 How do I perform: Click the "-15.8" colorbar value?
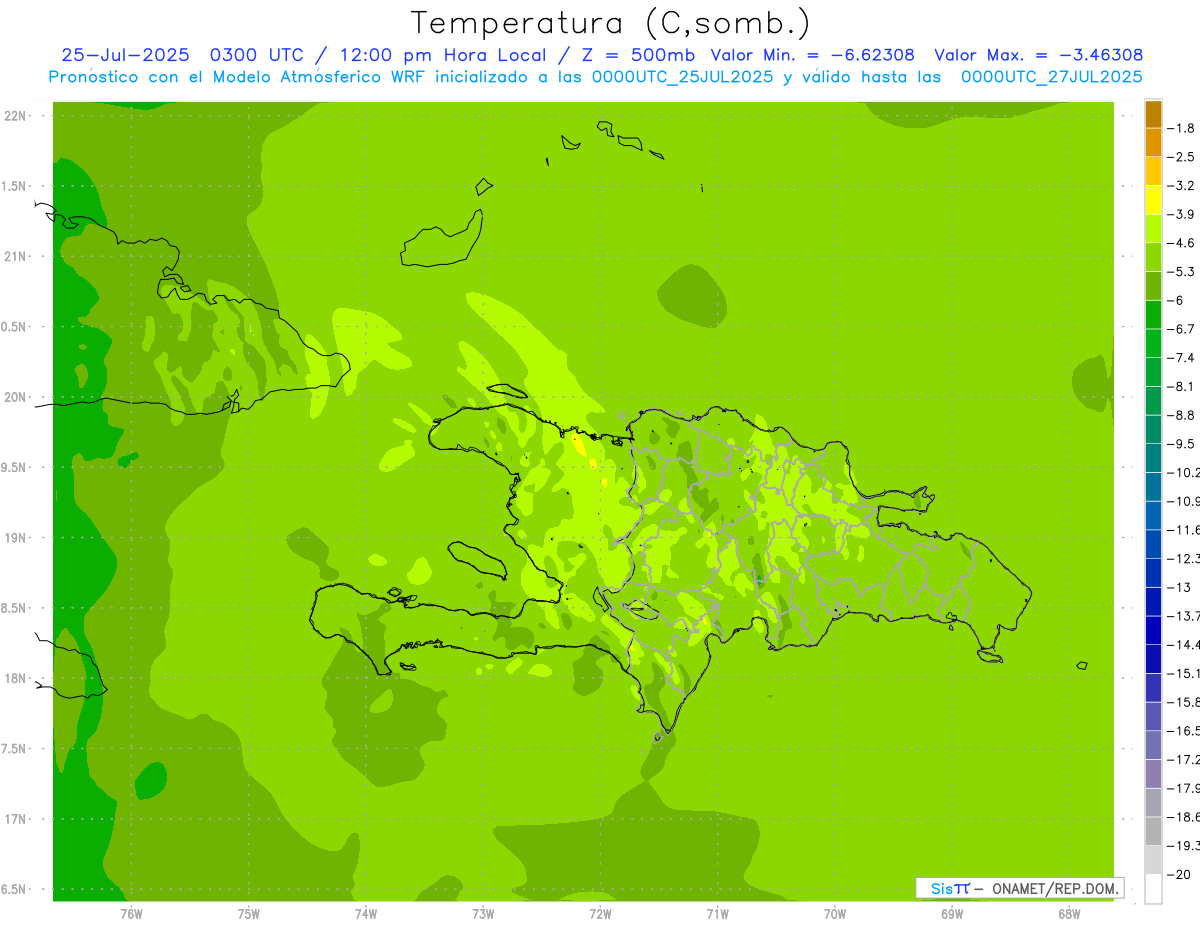coord(1183,702)
